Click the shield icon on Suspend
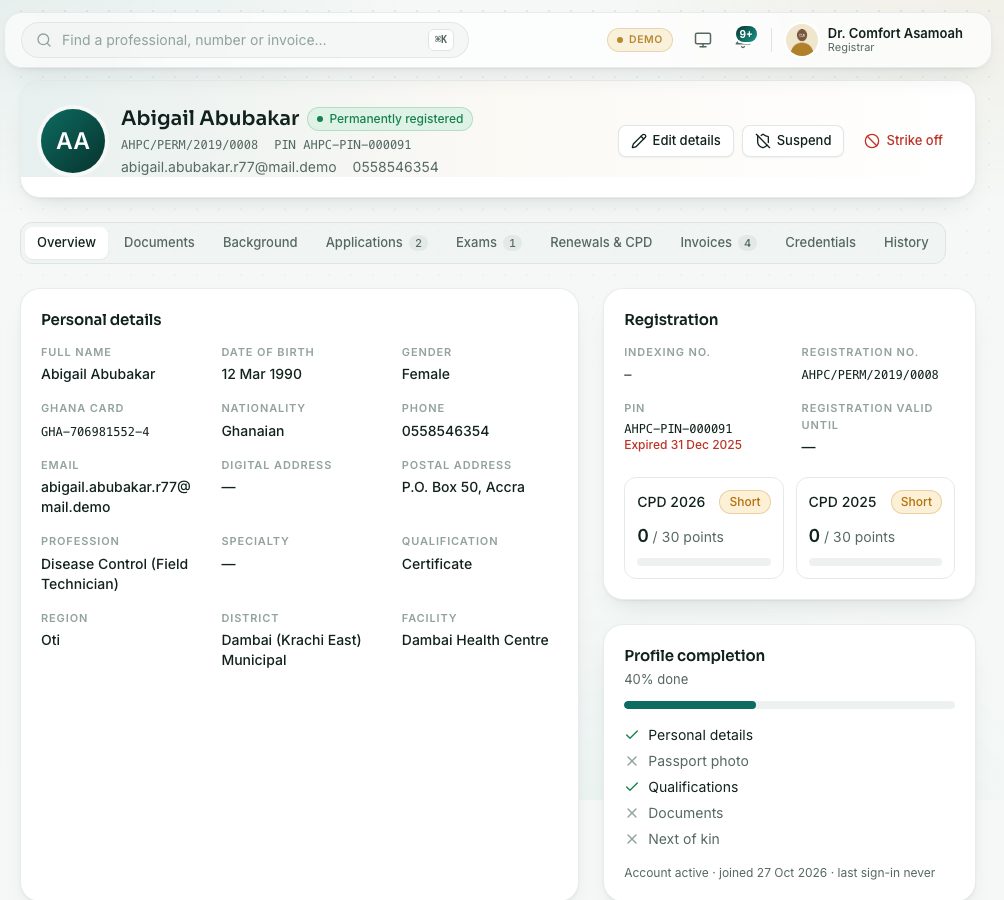1004x900 pixels. point(763,141)
